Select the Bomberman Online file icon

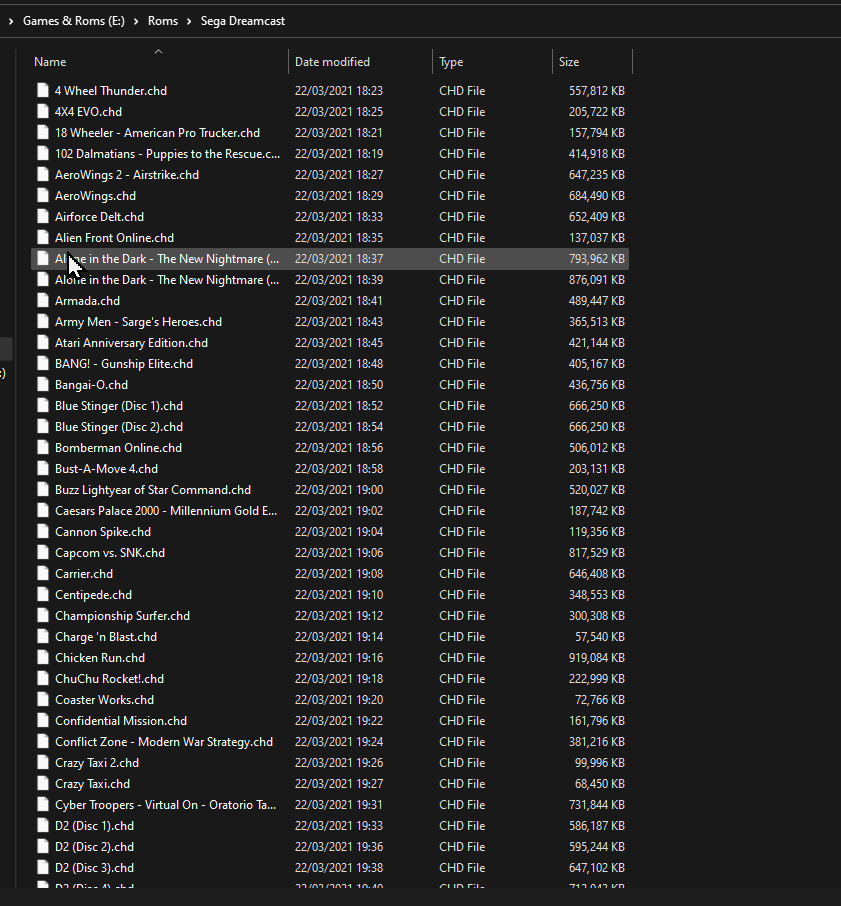tap(43, 448)
